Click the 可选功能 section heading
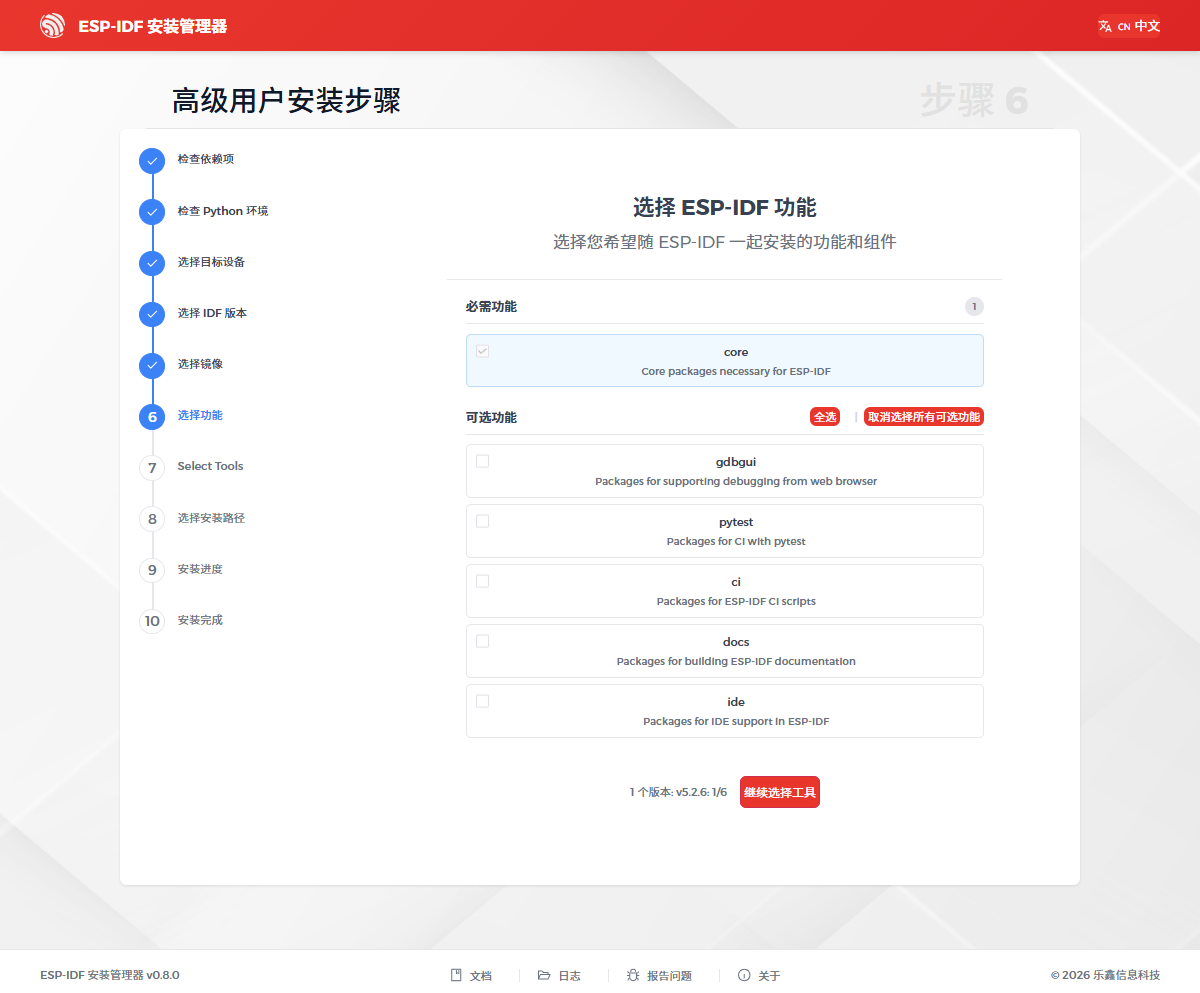Image resolution: width=1200 pixels, height=993 pixels. click(491, 417)
